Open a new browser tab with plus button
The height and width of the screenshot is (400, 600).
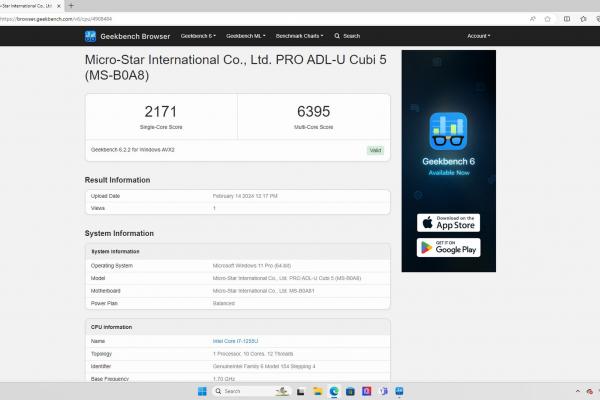point(71,6)
